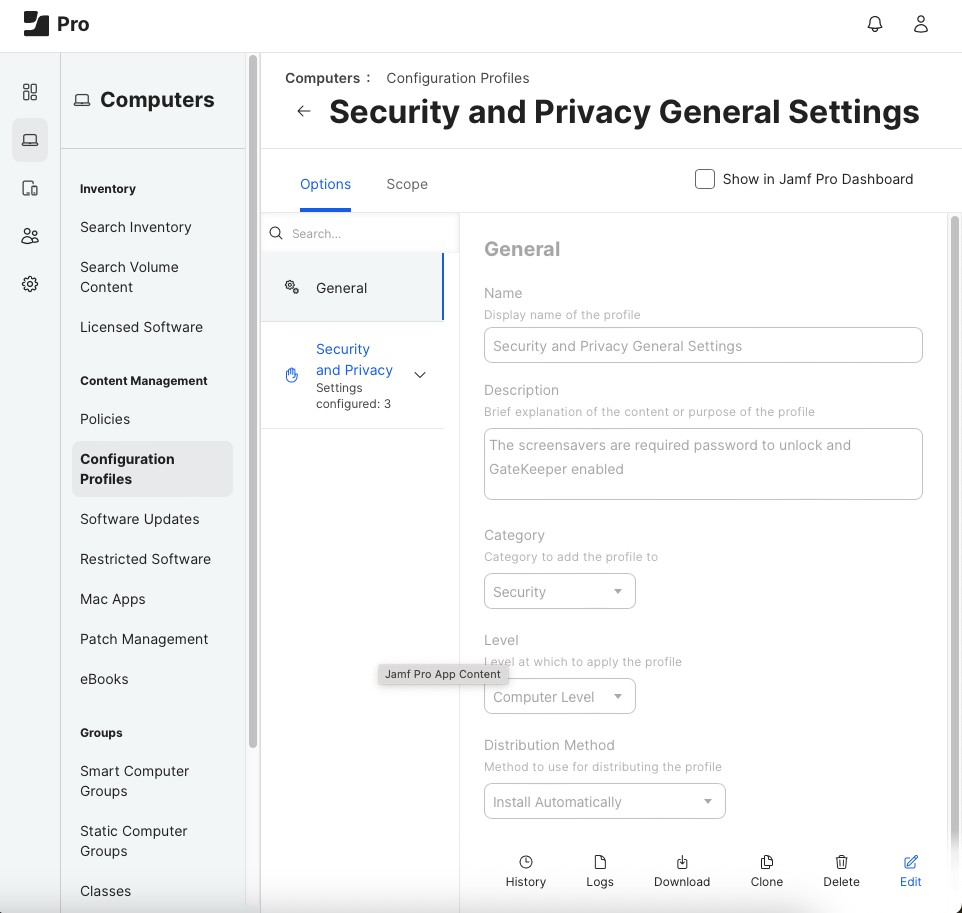
Task: Click the Download profile icon
Action: (682, 862)
